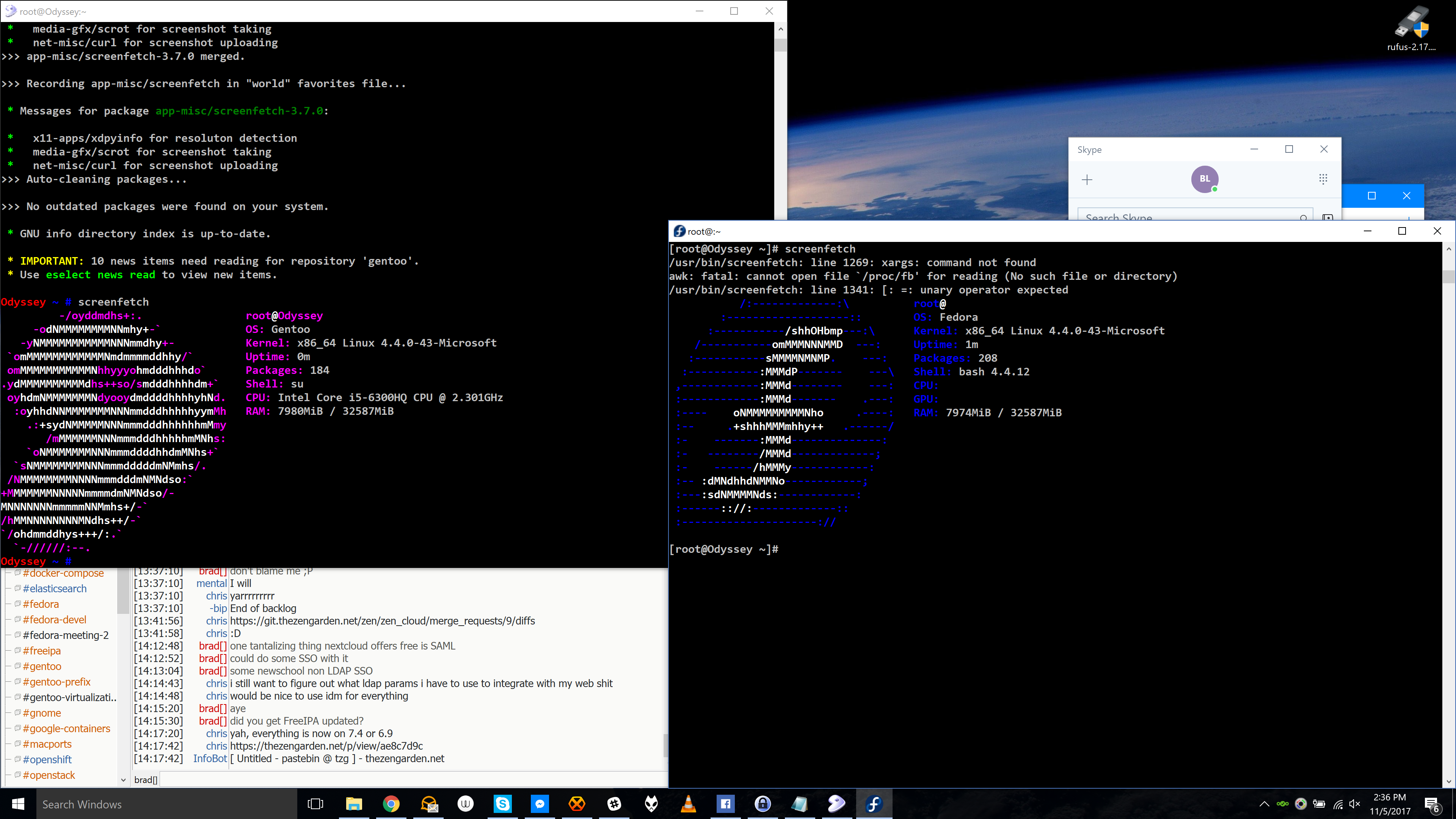
Task: Select the #fedora channel
Action: tap(41, 604)
